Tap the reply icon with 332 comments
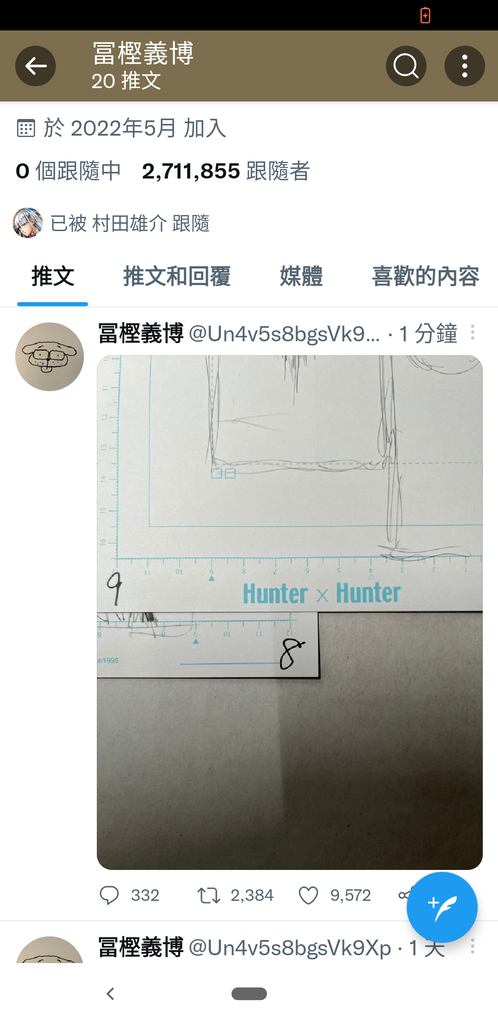The height and width of the screenshot is (1024, 498). (109, 895)
